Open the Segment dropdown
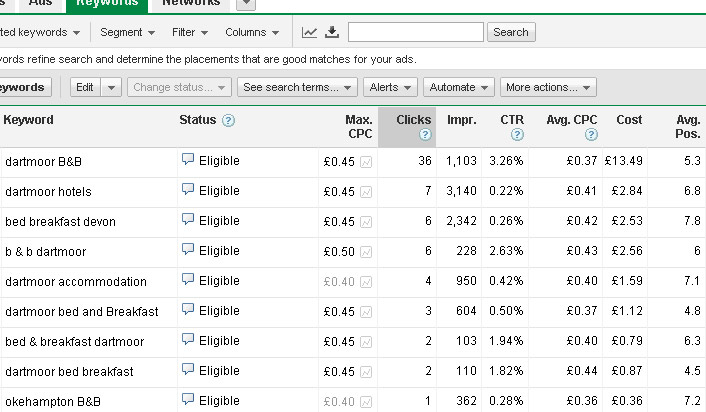706x412 pixels. pyautogui.click(x=127, y=32)
